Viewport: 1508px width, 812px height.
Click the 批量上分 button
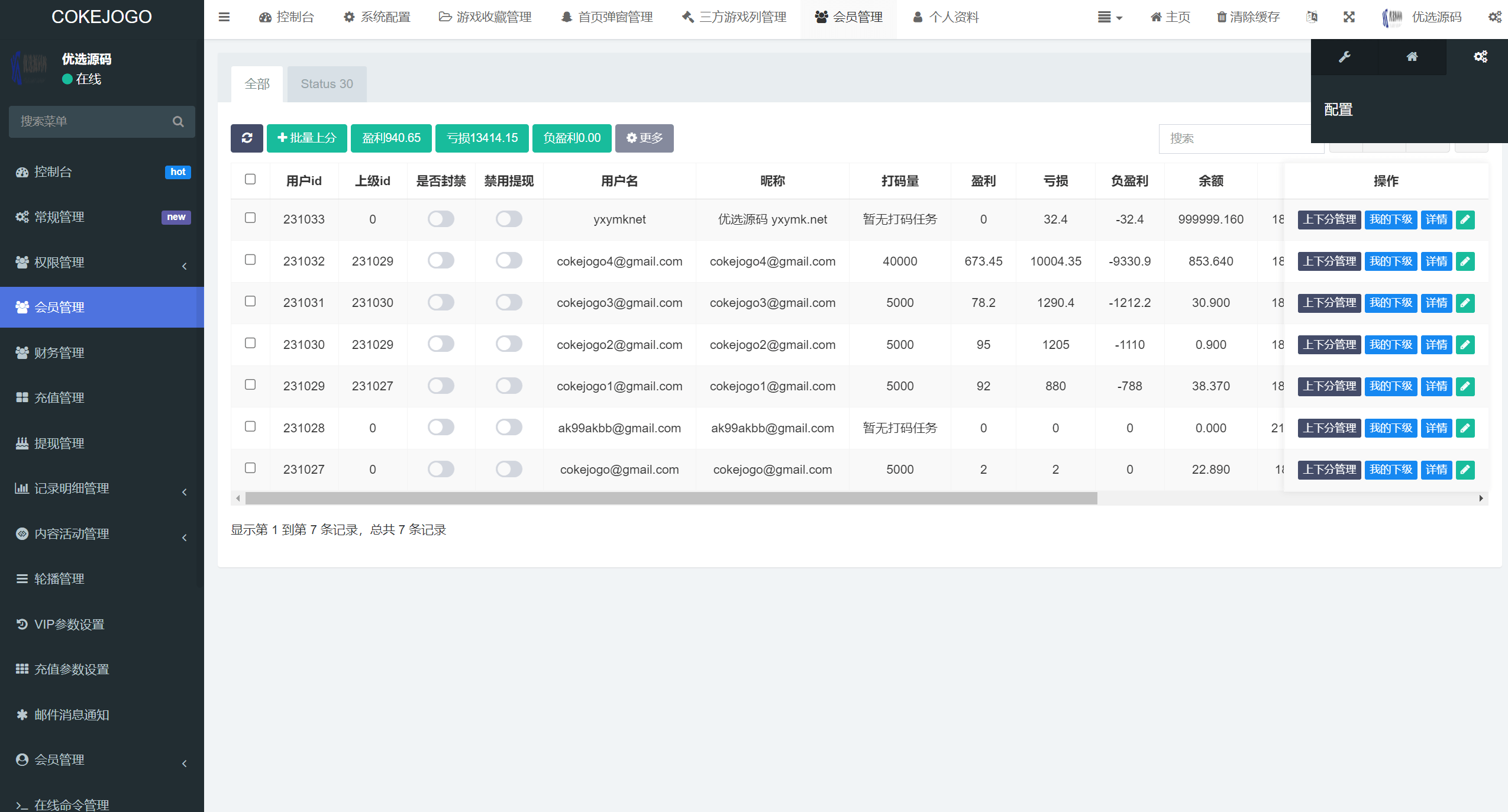306,138
